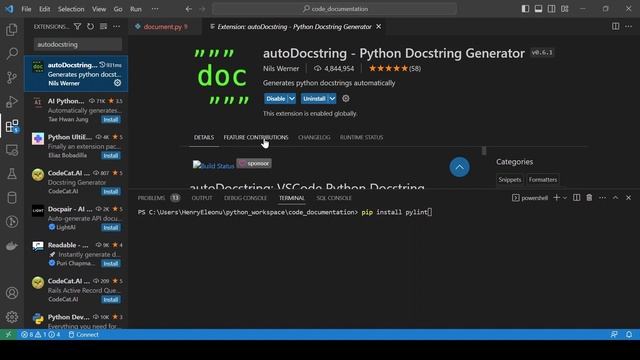
Task: Open the Testing flask view
Action: [x=12, y=174]
